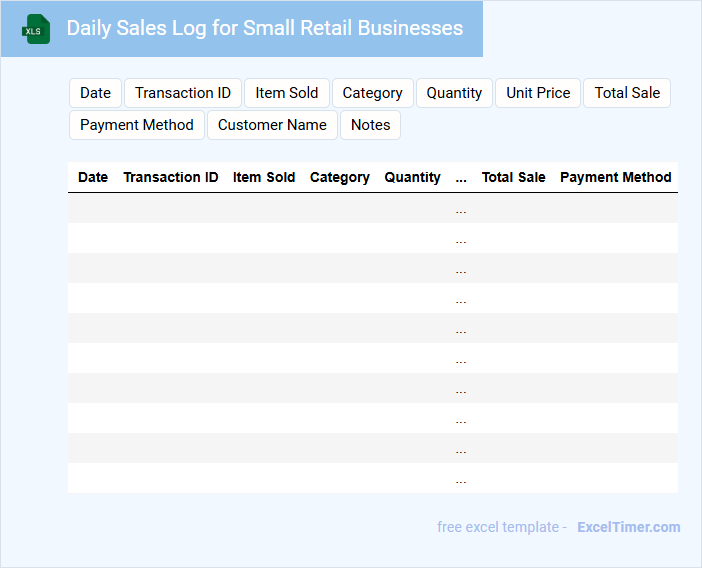
Task: Click the Transaction ID tag
Action: [183, 93]
